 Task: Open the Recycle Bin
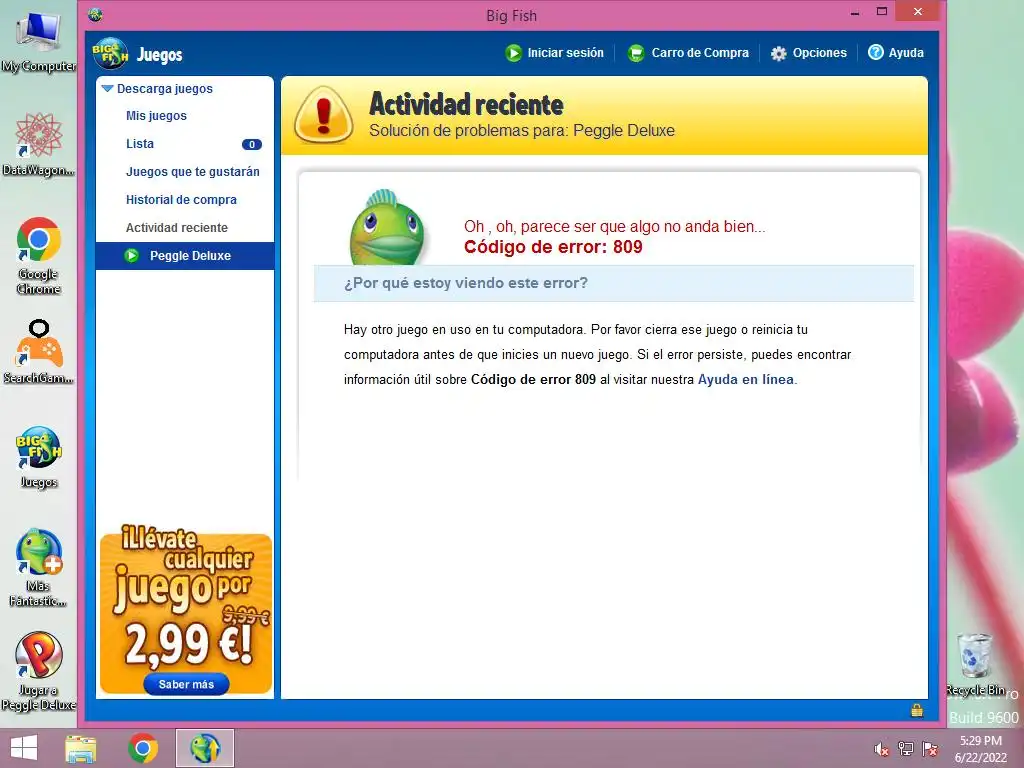coord(976,664)
